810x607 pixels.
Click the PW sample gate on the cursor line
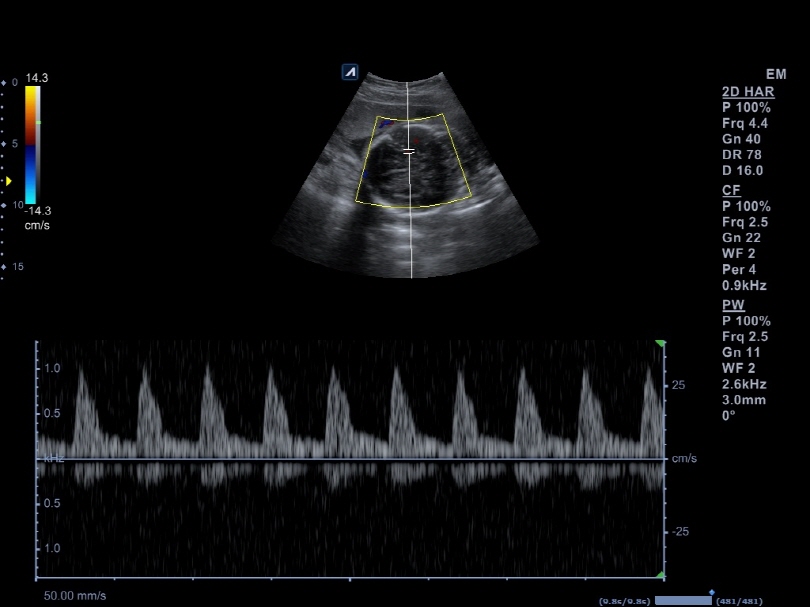[x=410, y=151]
